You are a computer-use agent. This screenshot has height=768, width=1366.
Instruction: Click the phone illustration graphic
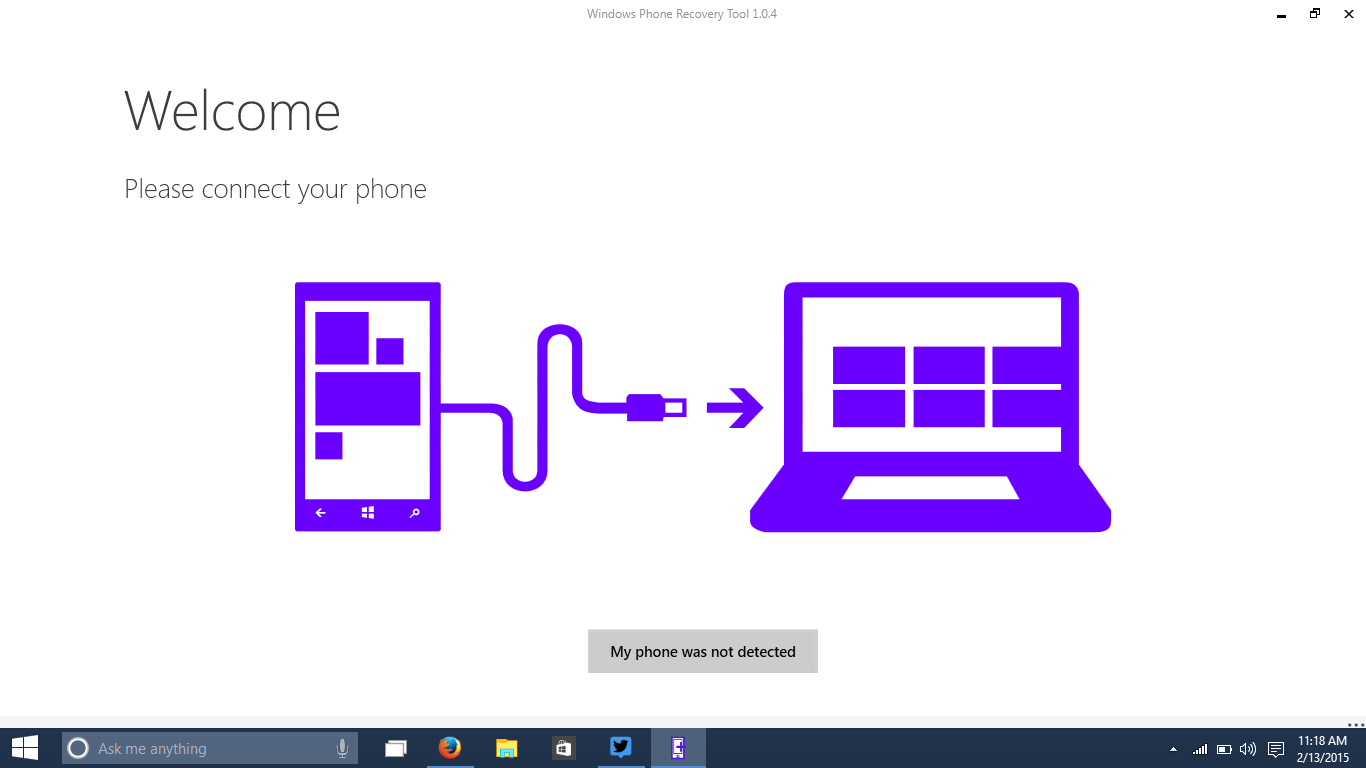[x=368, y=406]
